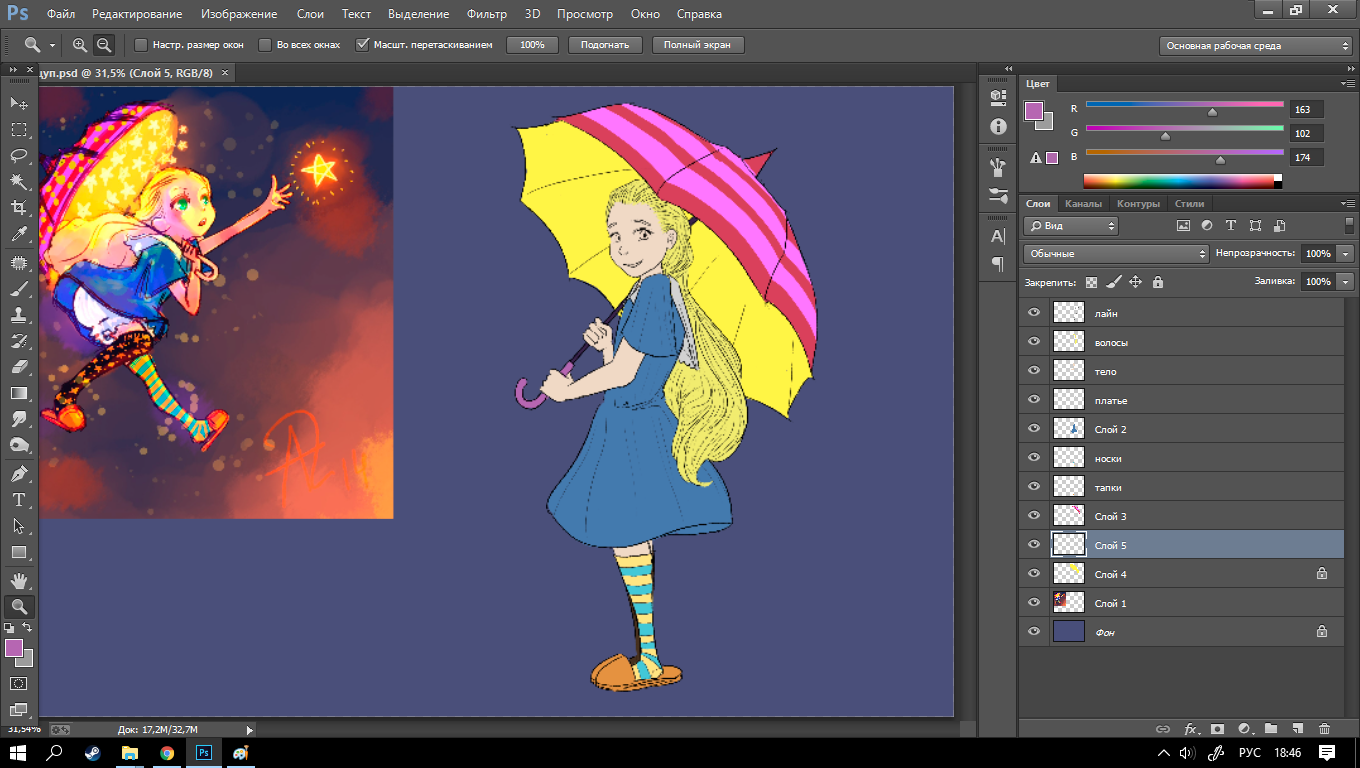This screenshot has width=1360, height=768.
Task: Open zoom tool preset picker arrow
Action: (x=52, y=46)
